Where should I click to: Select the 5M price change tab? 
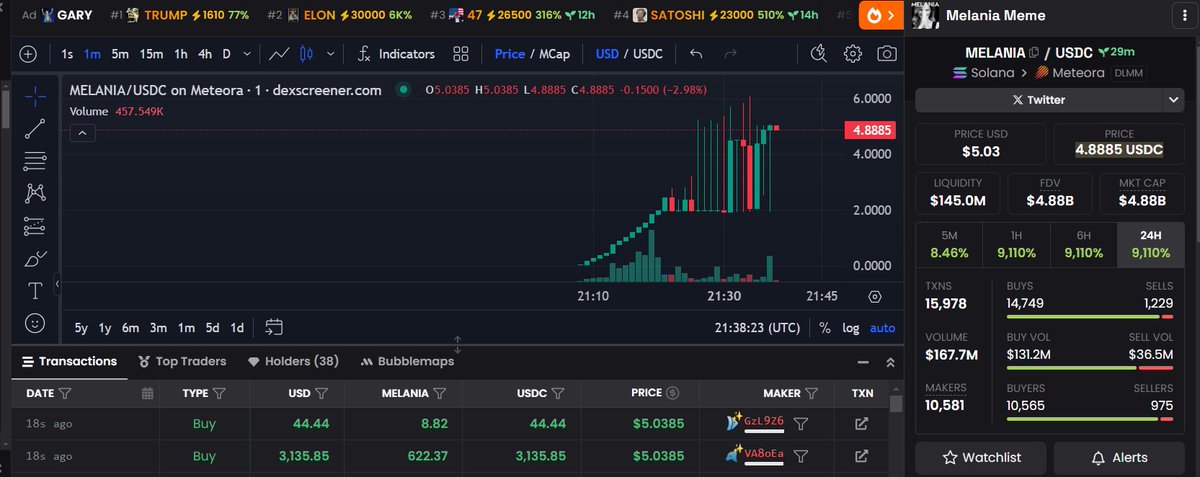[949, 245]
